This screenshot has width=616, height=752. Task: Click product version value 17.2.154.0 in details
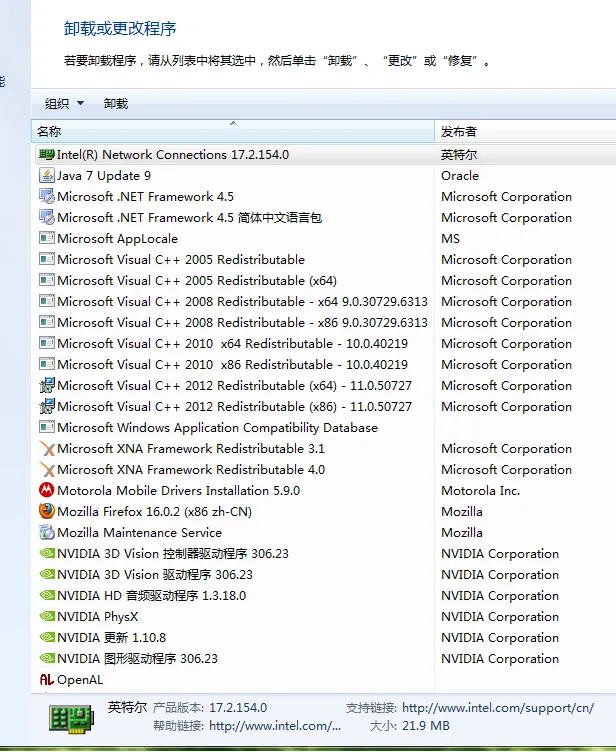coord(238,708)
